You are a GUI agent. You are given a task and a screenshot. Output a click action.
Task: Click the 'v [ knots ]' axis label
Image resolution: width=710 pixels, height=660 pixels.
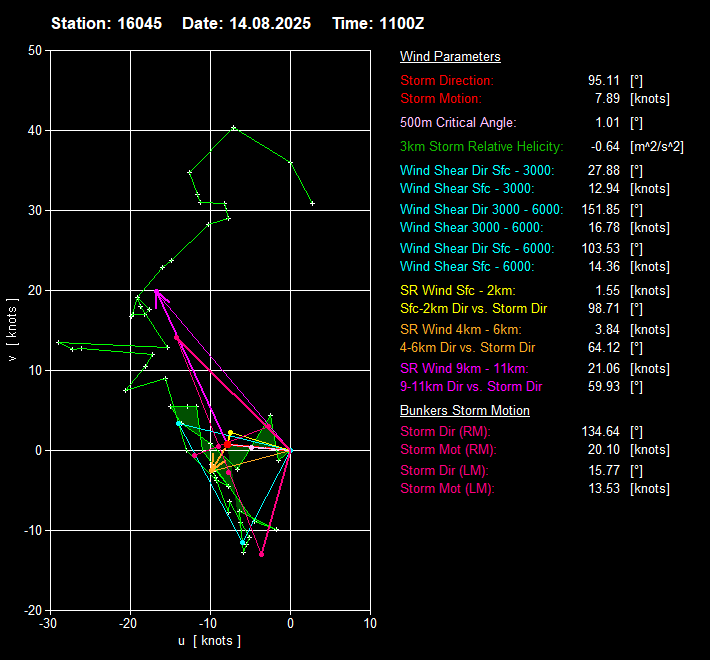(12, 330)
